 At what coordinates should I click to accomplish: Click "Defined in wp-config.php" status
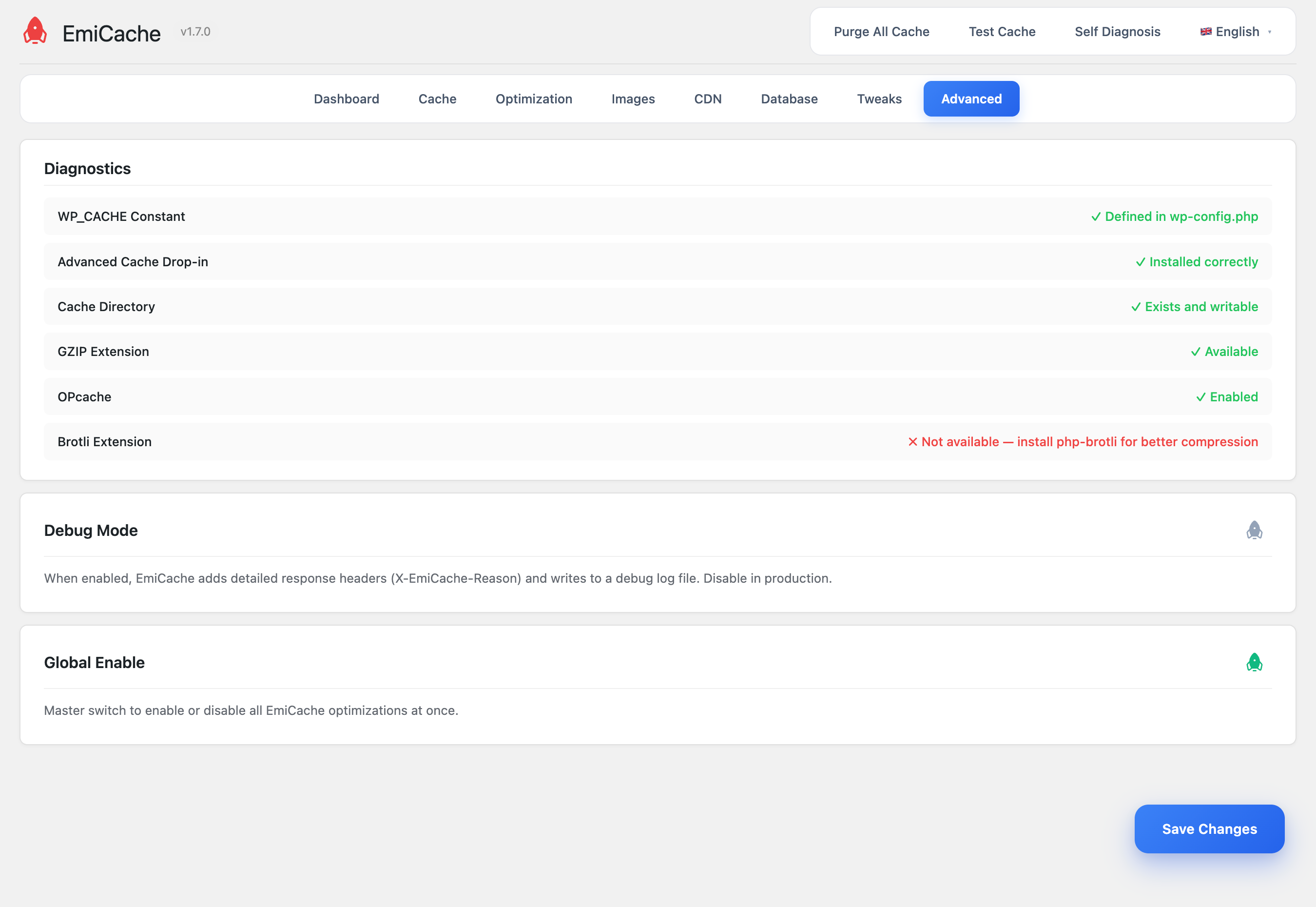pos(1174,217)
